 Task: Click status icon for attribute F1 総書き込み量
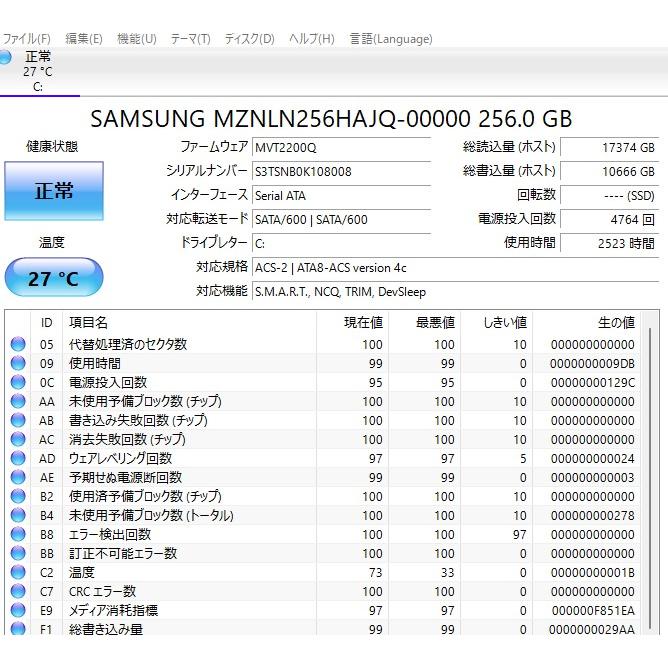18,628
